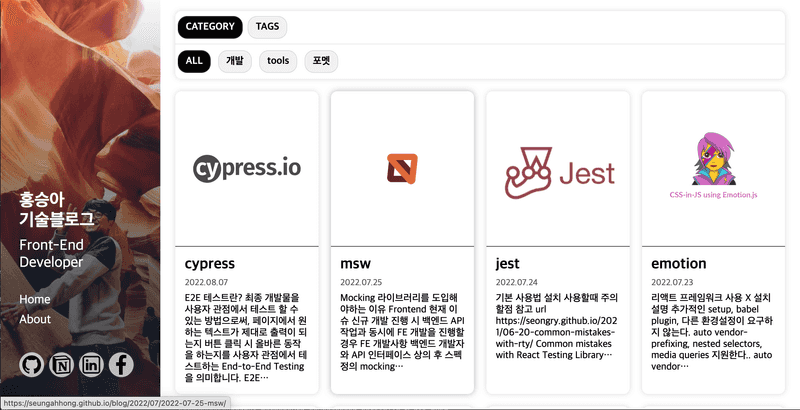Open the Notion page icon
This screenshot has height=410, width=800.
tap(61, 365)
